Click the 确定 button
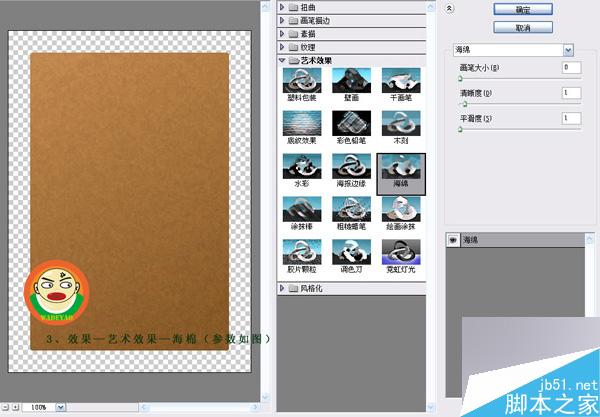 click(x=523, y=10)
